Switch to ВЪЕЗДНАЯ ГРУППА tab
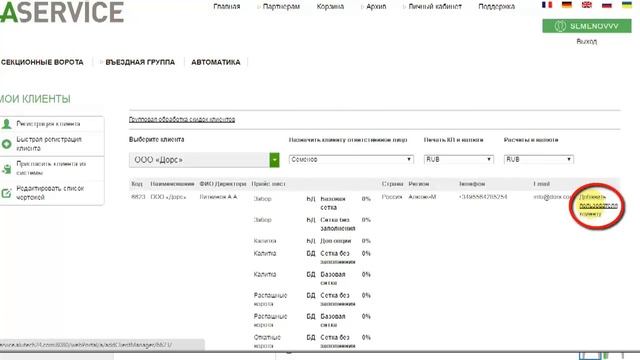This screenshot has height=360, width=640. click(140, 62)
